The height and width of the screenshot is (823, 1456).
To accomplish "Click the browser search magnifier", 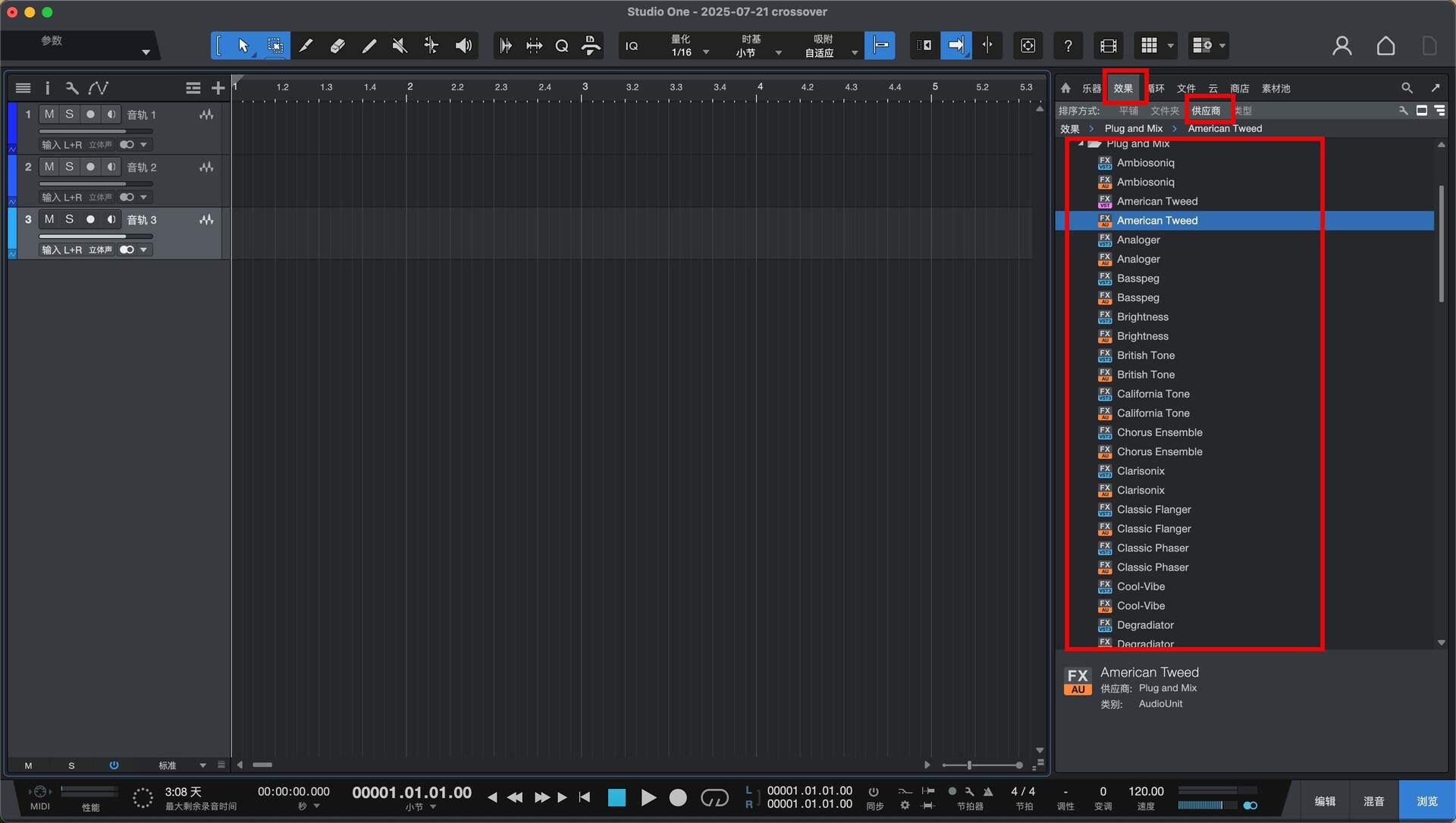I will click(1407, 88).
